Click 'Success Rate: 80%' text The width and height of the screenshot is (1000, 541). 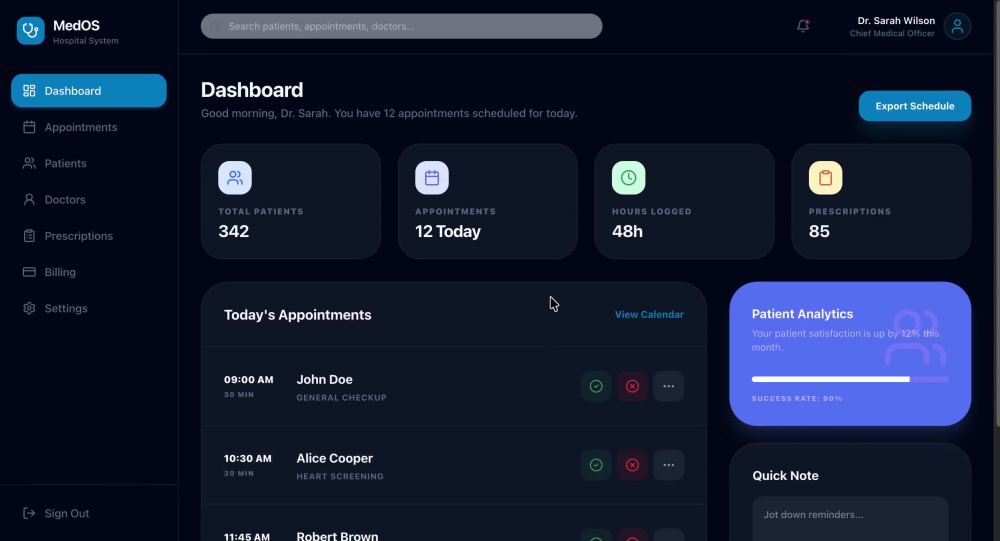pyautogui.click(x=797, y=398)
